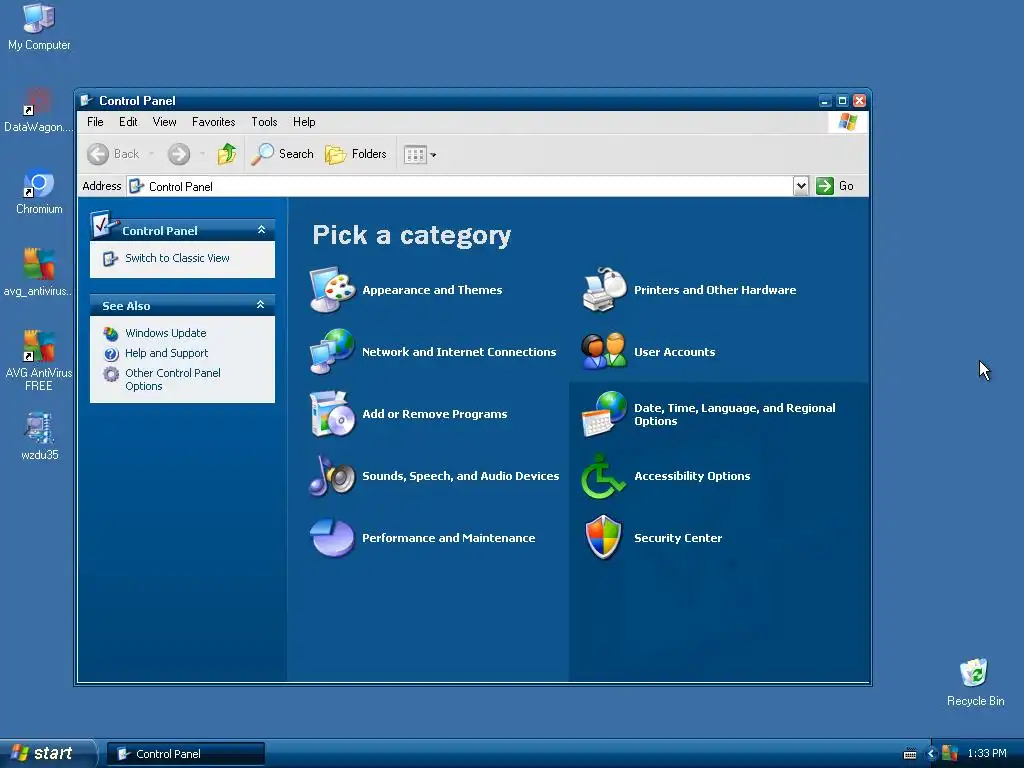This screenshot has height=768, width=1024.
Task: Click the Performance and Maintenance link text
Action: pyautogui.click(x=449, y=538)
